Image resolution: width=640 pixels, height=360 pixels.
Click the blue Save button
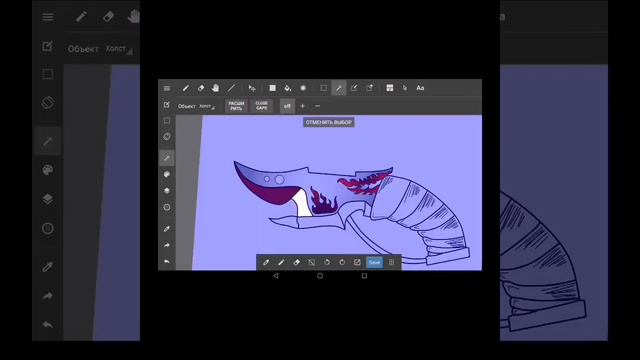[374, 262]
